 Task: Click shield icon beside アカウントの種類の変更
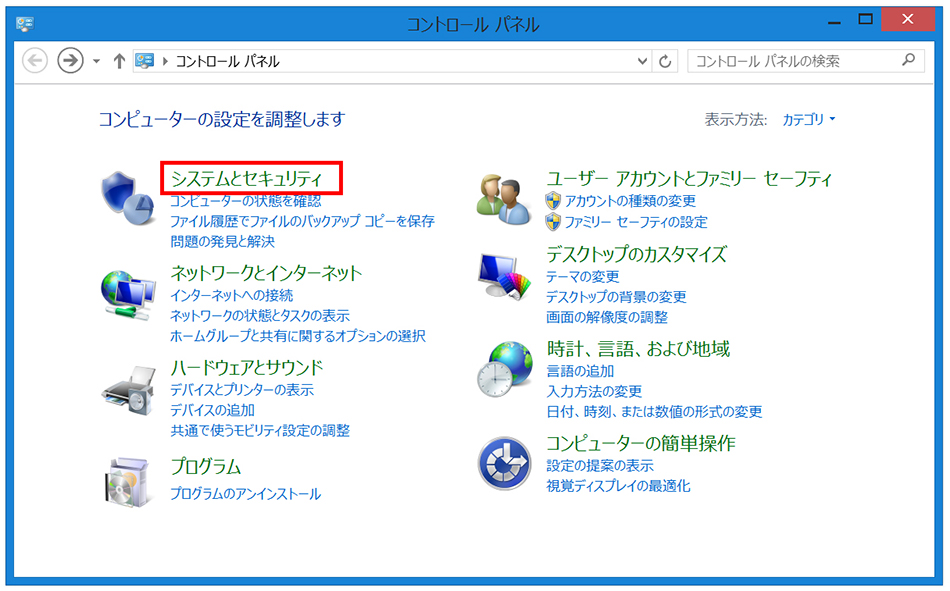tap(553, 201)
